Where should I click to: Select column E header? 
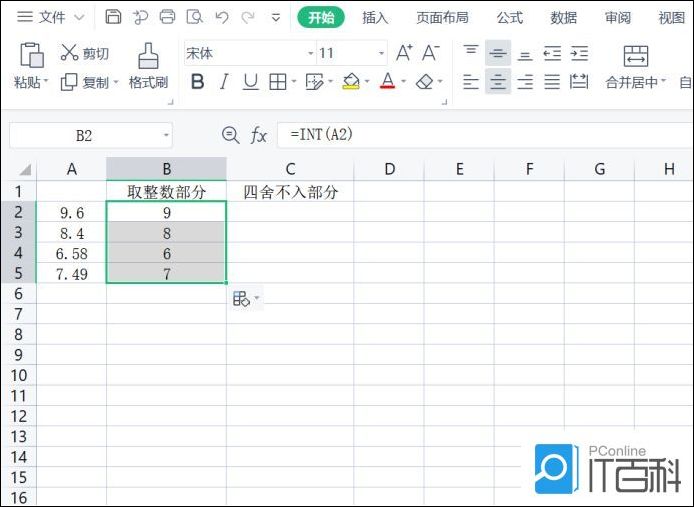tap(459, 169)
